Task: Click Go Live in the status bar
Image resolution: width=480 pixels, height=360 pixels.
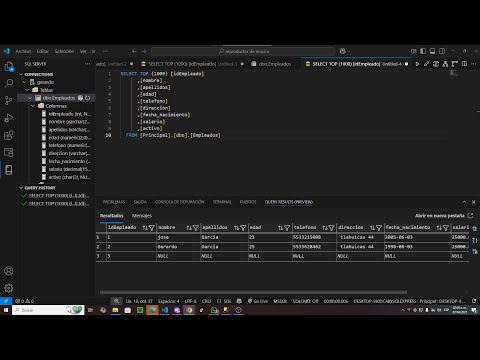Action: 258,301
